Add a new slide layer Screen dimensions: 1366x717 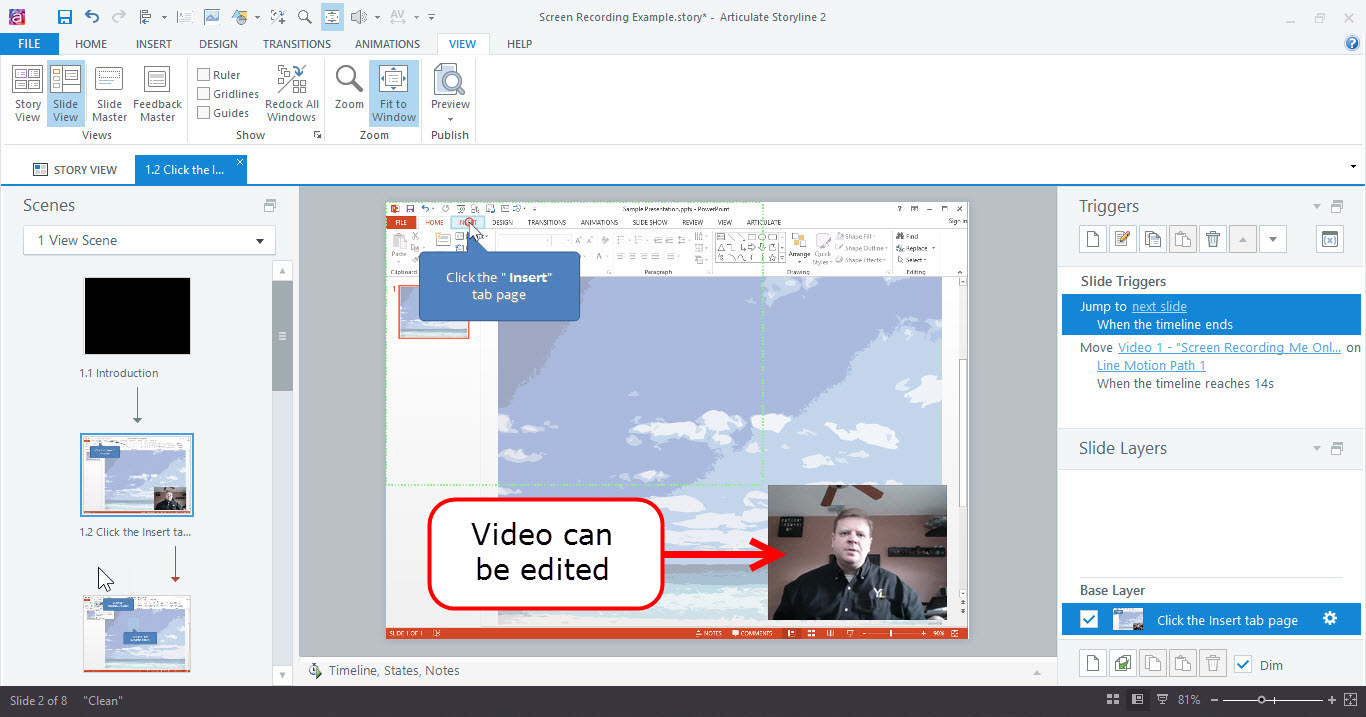(1093, 663)
